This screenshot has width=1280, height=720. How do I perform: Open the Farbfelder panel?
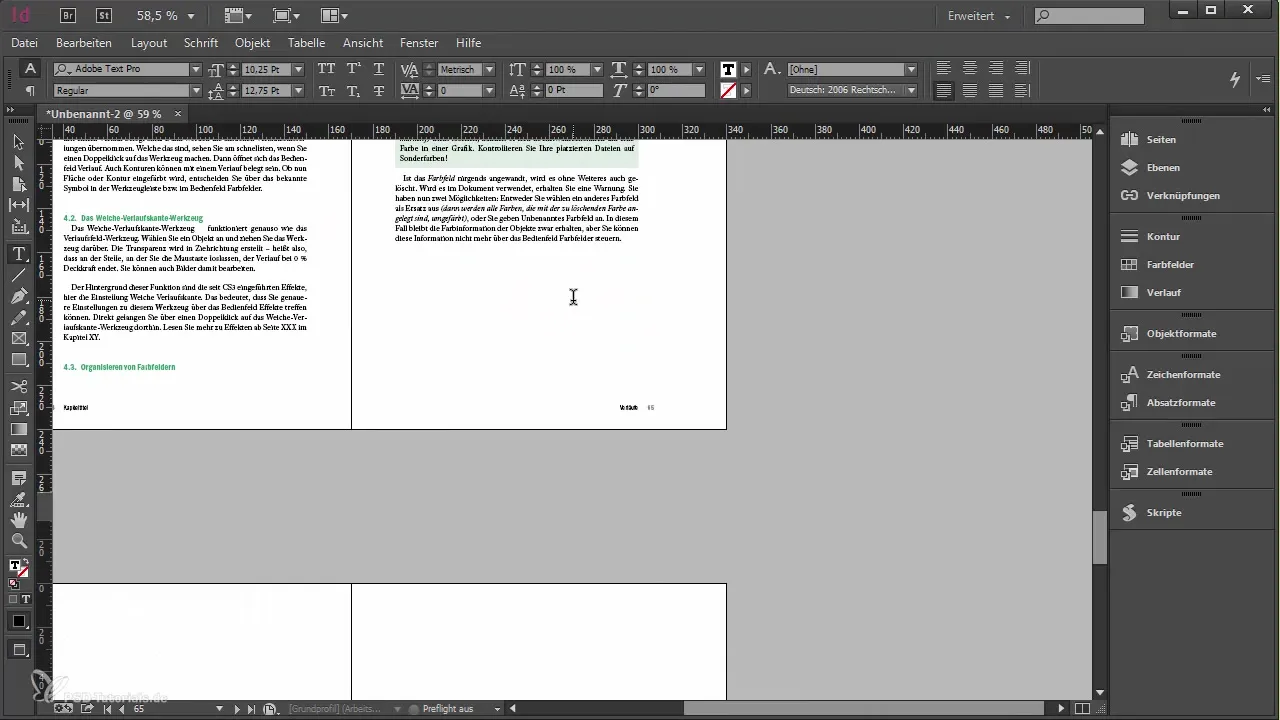[x=1170, y=265]
